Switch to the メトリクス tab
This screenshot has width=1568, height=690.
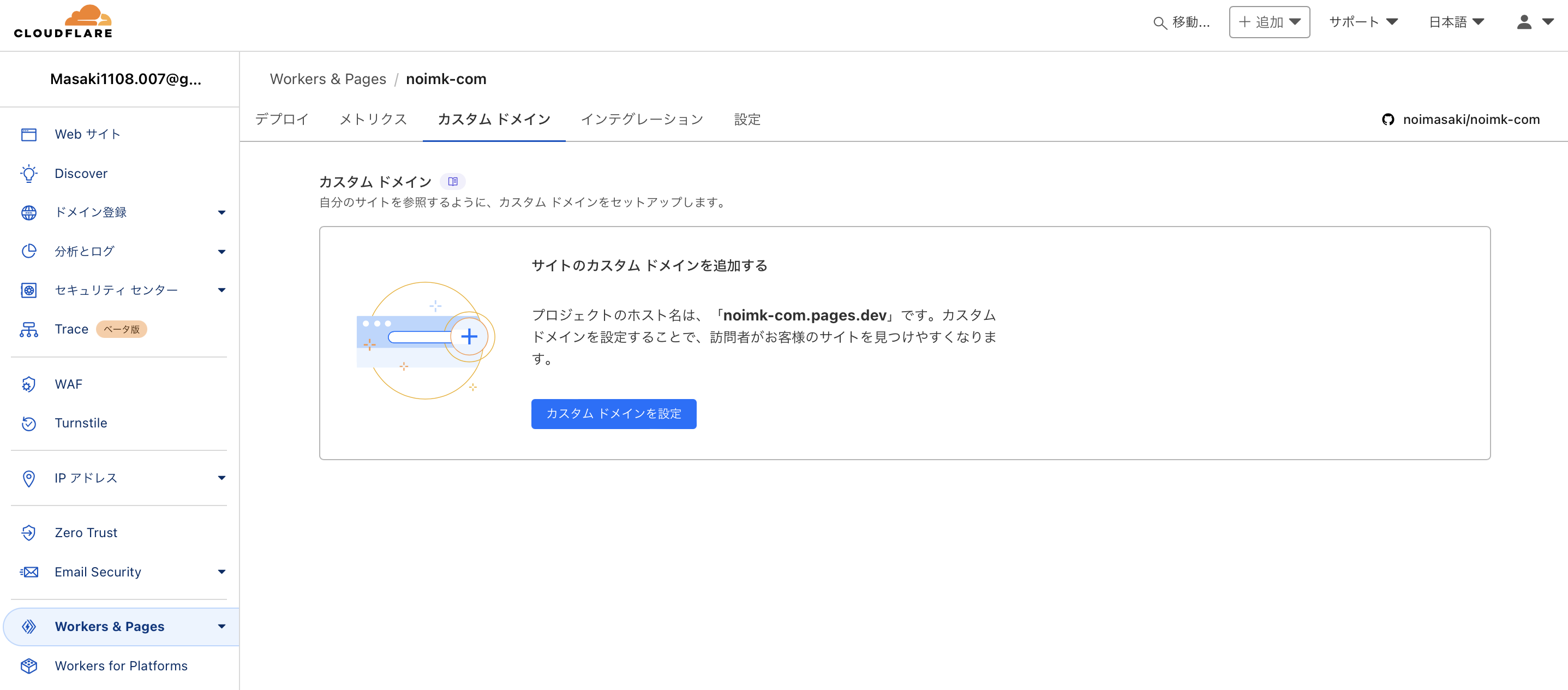click(x=373, y=120)
